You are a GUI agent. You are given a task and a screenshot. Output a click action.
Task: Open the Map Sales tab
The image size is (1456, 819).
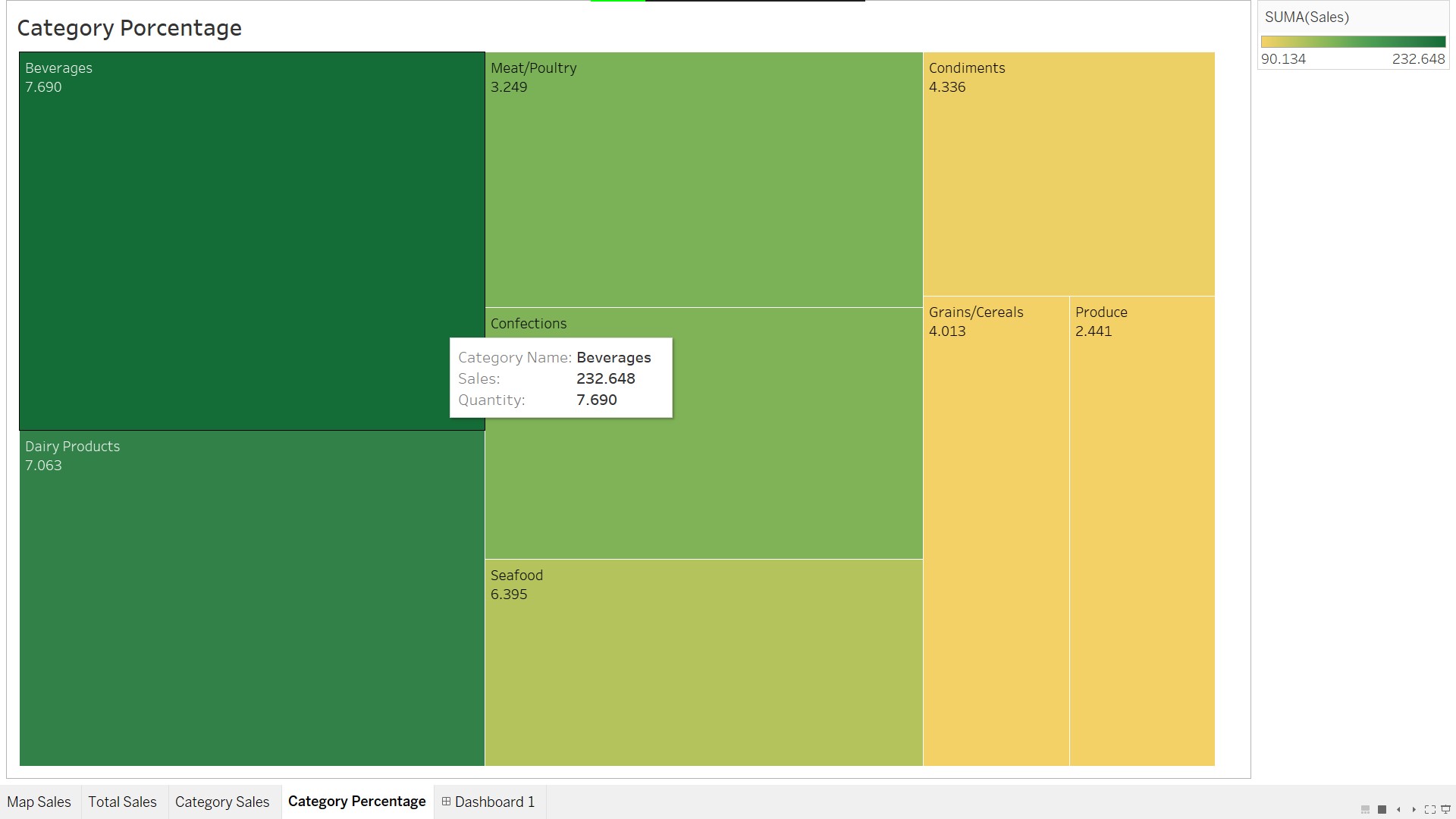point(39,802)
